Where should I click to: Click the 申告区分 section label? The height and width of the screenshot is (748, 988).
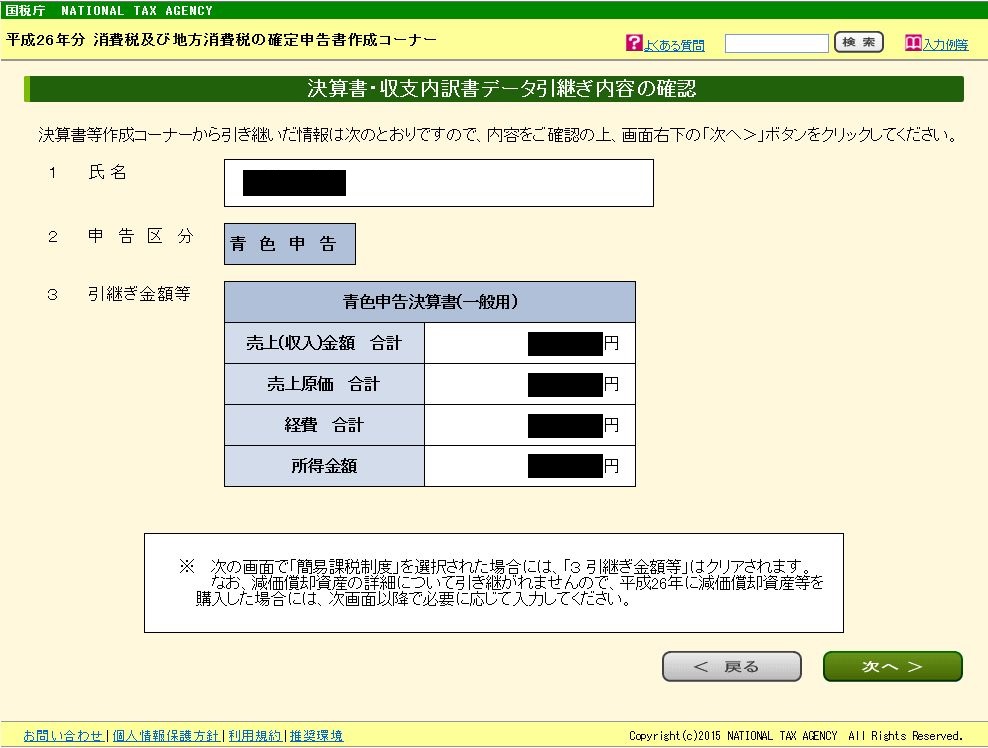[140, 236]
